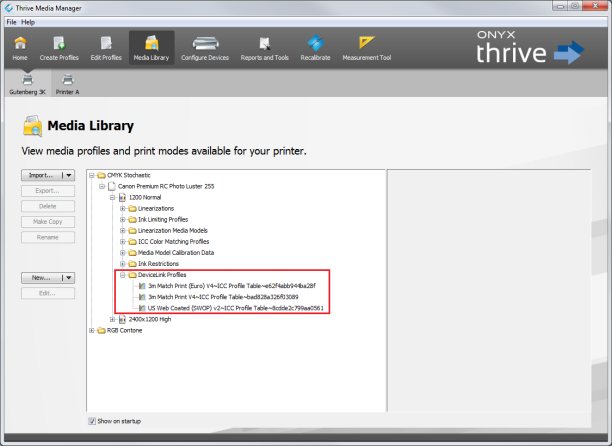Collapse the DeviceLink Profiles folder
This screenshot has height=446, width=612.
tap(123, 275)
